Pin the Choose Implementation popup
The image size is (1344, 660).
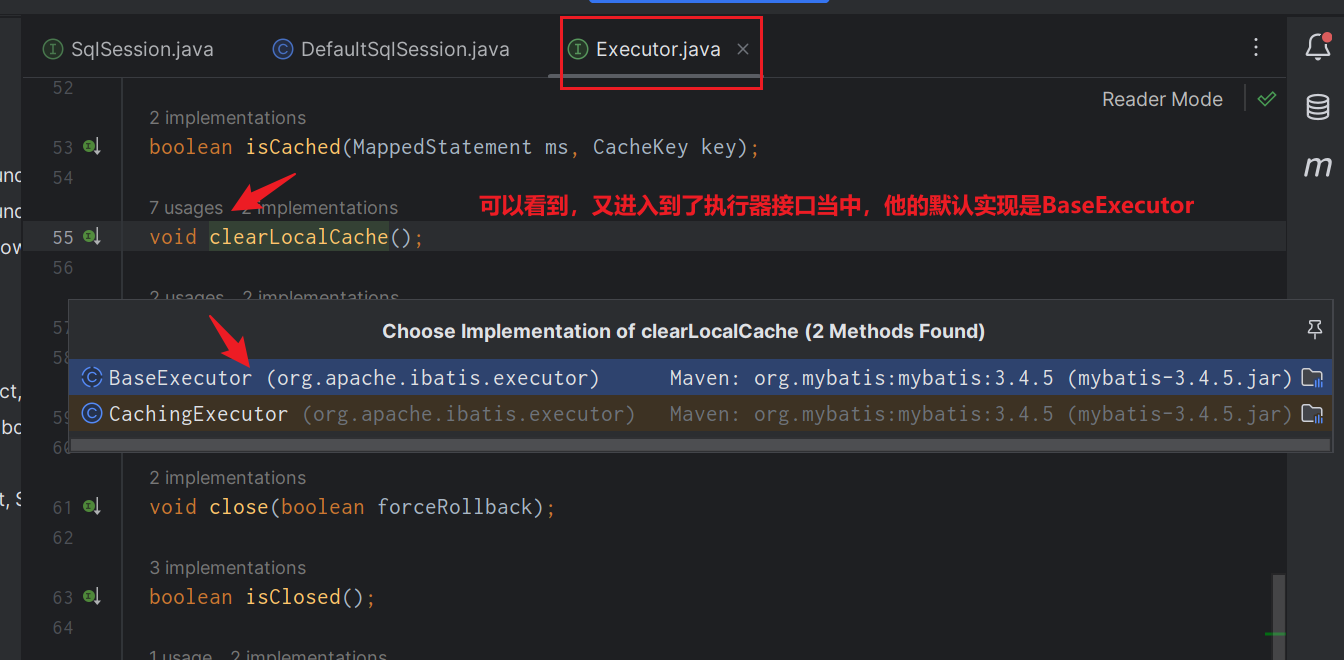(x=1315, y=329)
